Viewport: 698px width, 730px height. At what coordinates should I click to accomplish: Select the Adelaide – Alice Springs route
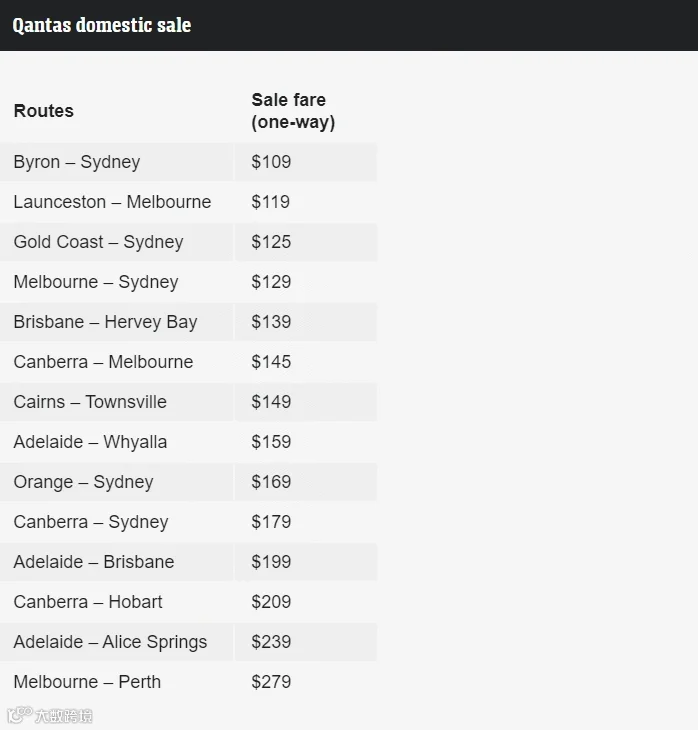pos(110,642)
